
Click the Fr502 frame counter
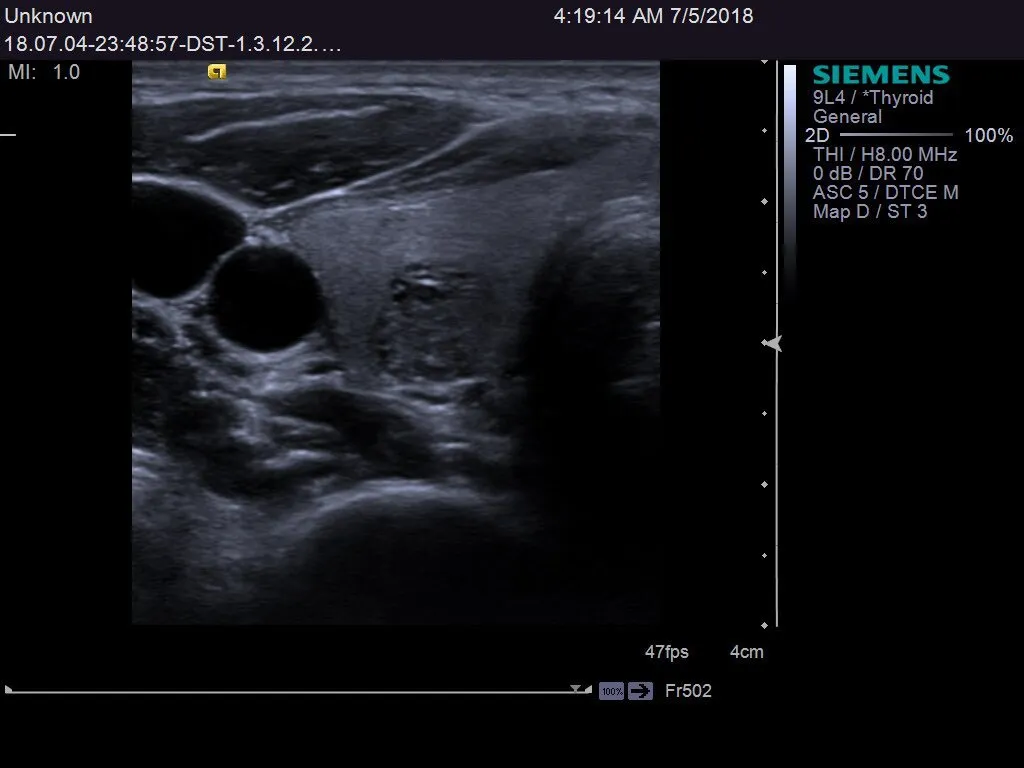tap(688, 691)
